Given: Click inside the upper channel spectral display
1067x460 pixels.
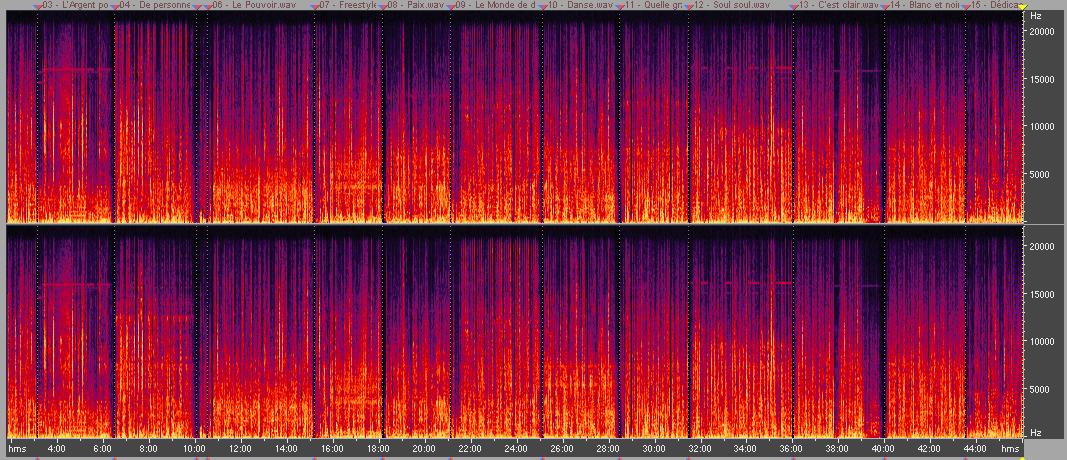Looking at the screenshot, I should 514,118.
